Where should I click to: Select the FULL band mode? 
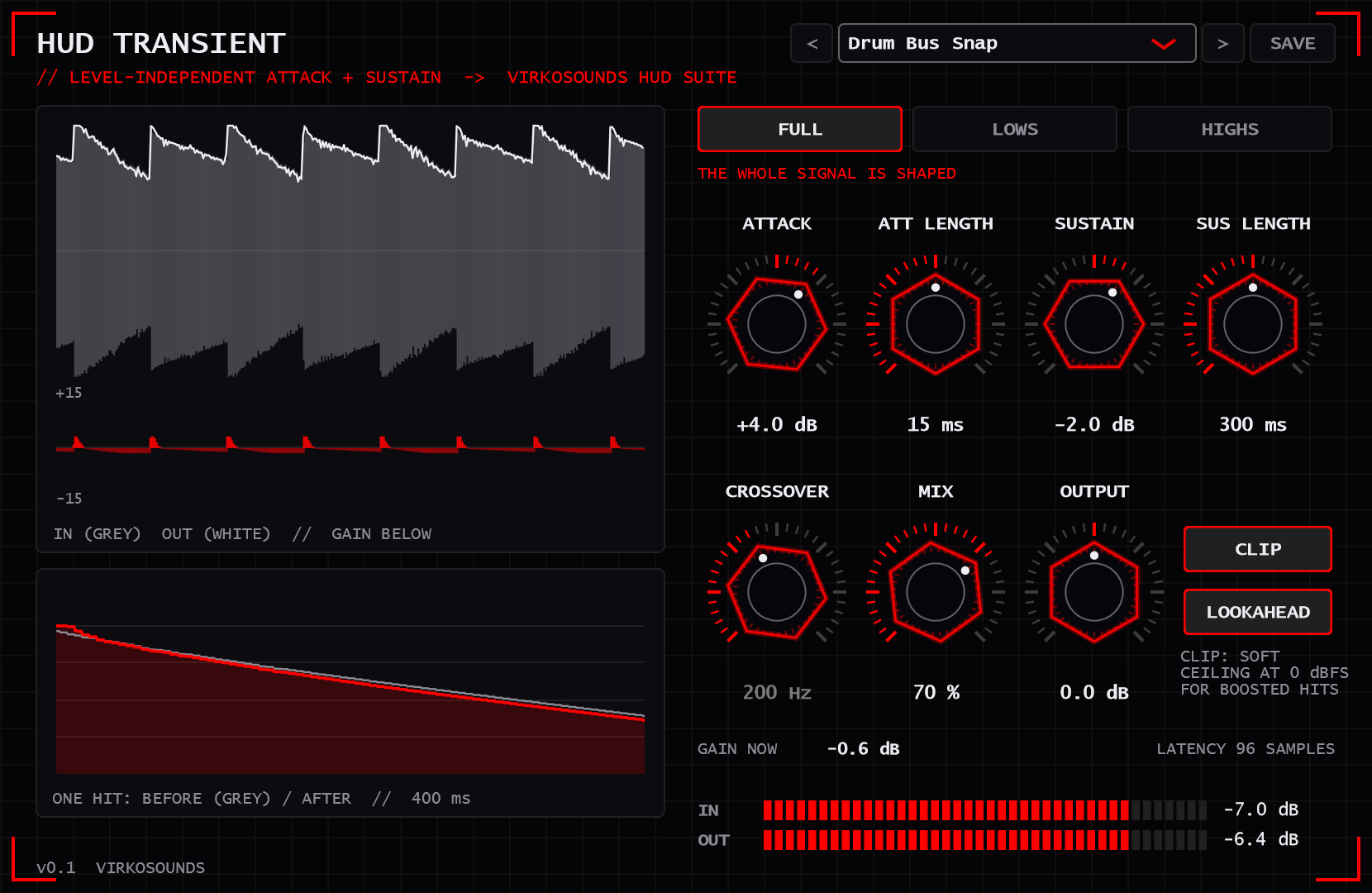point(799,129)
